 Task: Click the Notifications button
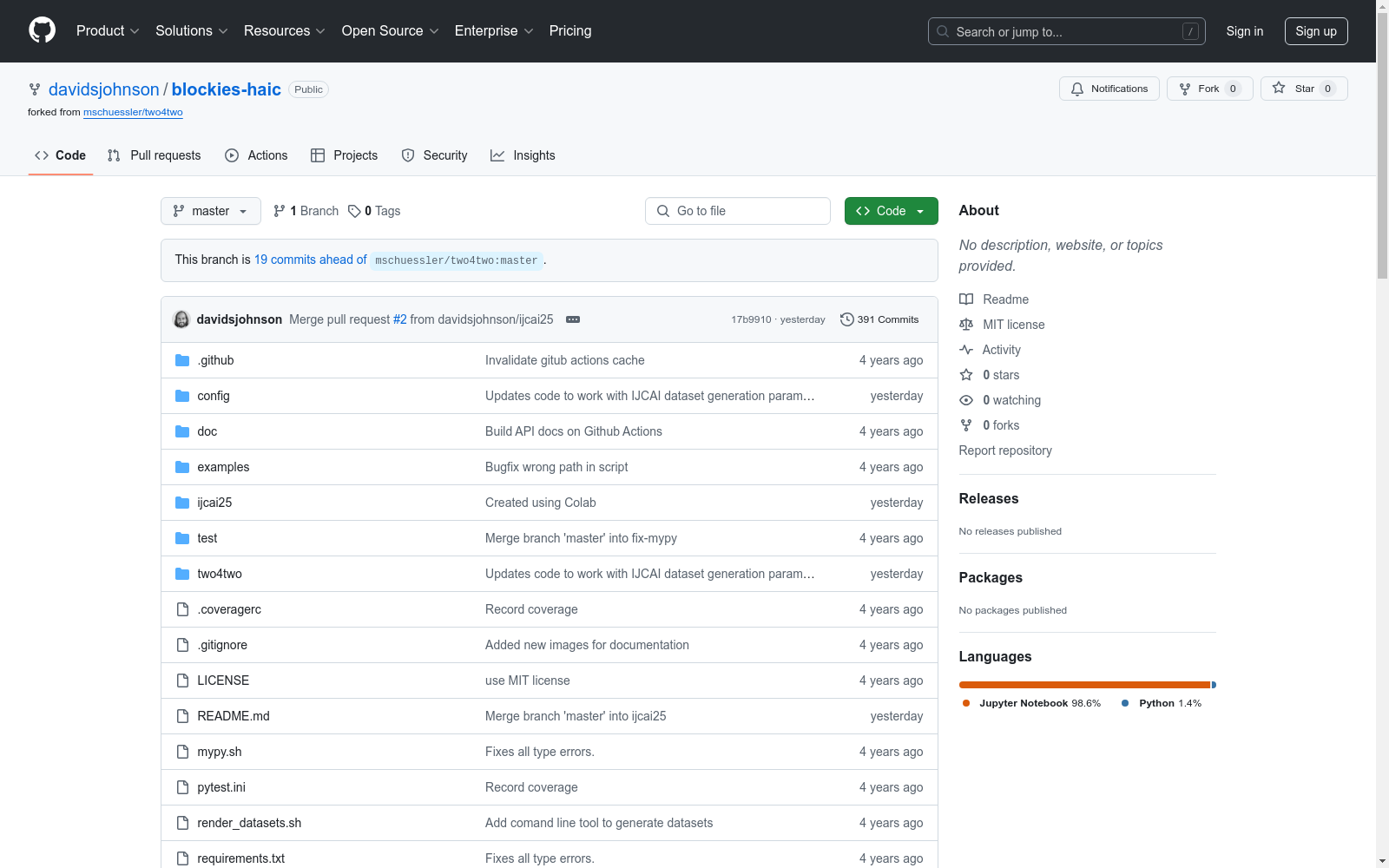coord(1109,89)
